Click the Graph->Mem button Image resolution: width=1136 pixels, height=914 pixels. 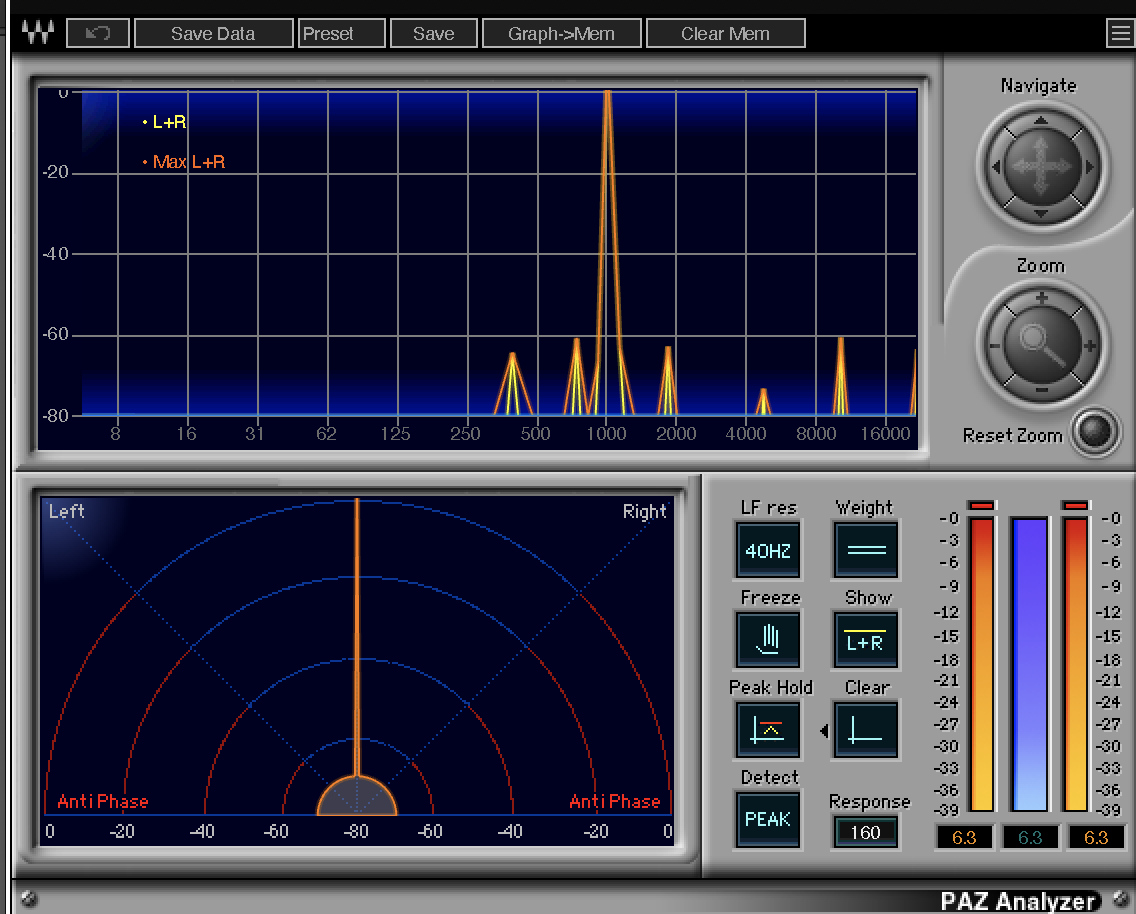[561, 33]
